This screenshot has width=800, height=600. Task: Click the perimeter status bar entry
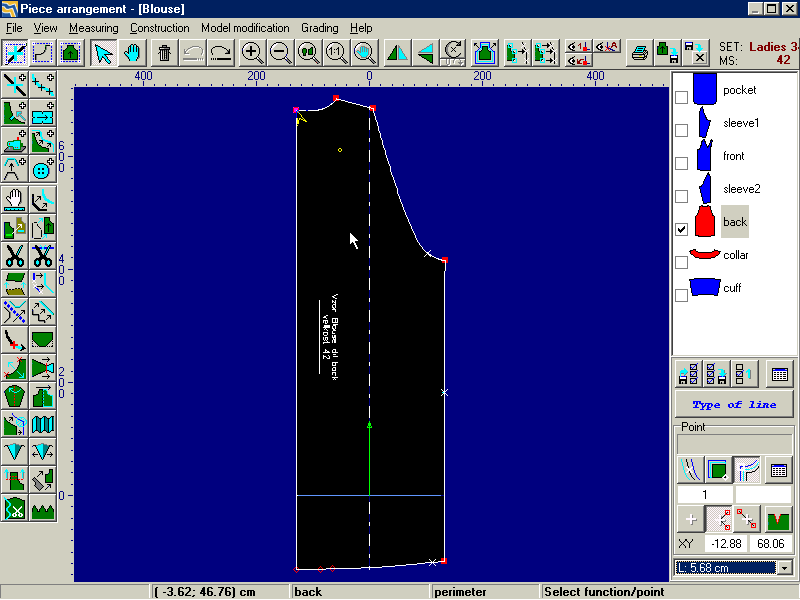point(460,592)
